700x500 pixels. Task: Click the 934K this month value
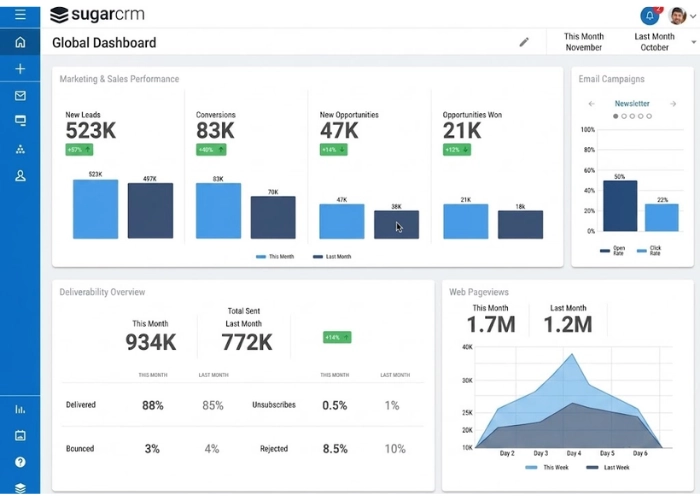(x=151, y=342)
